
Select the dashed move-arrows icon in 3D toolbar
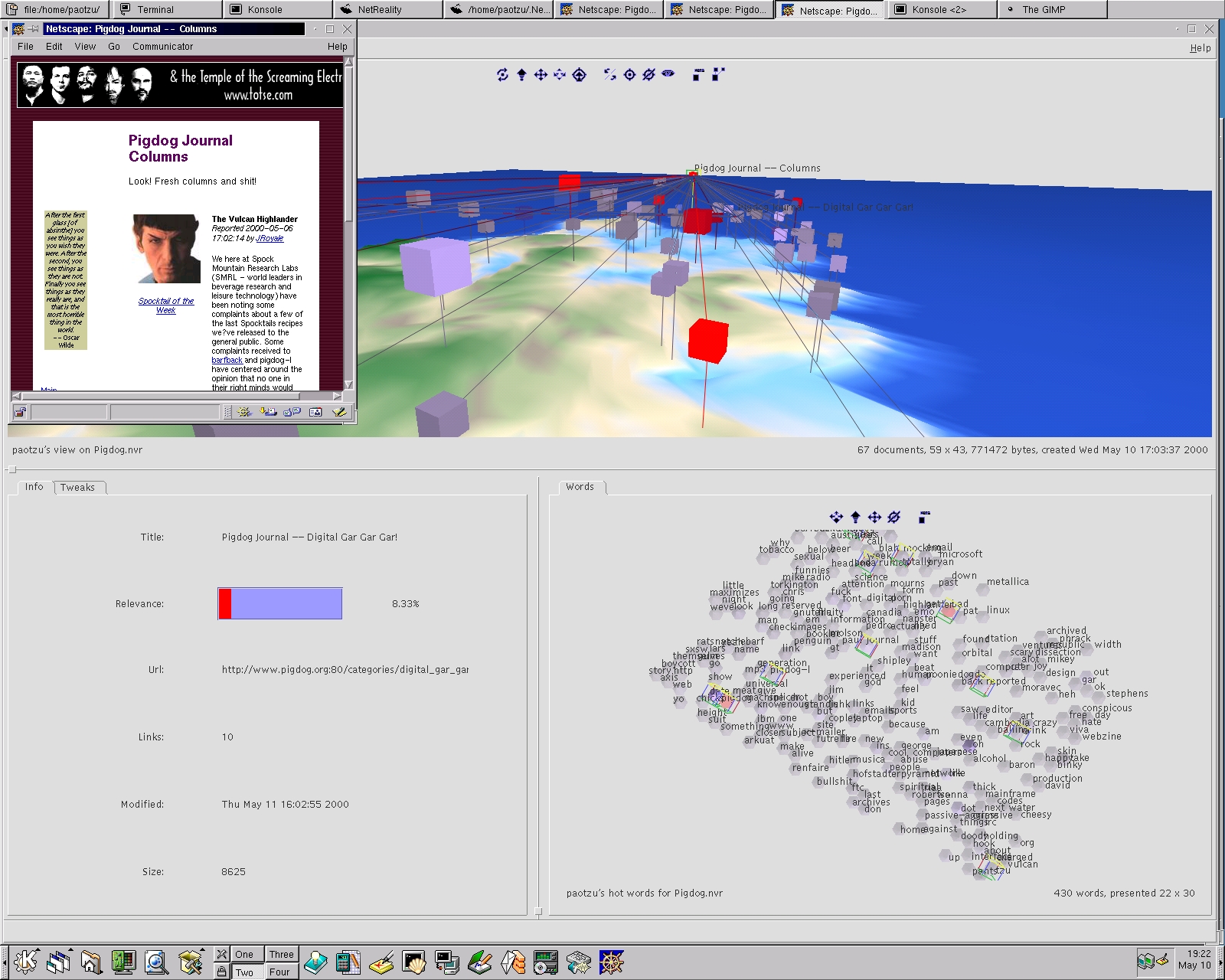coord(560,74)
